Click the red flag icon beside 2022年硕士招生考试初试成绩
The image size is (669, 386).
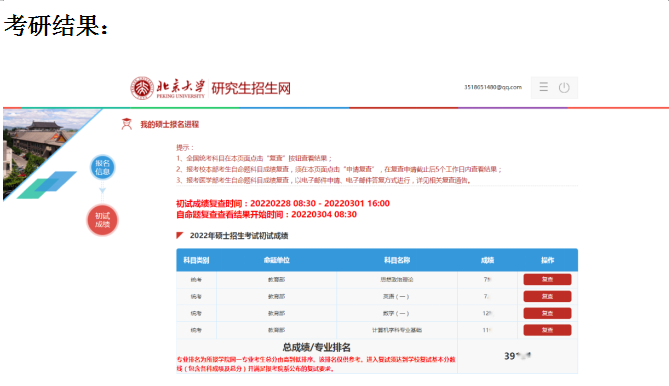coord(180,235)
